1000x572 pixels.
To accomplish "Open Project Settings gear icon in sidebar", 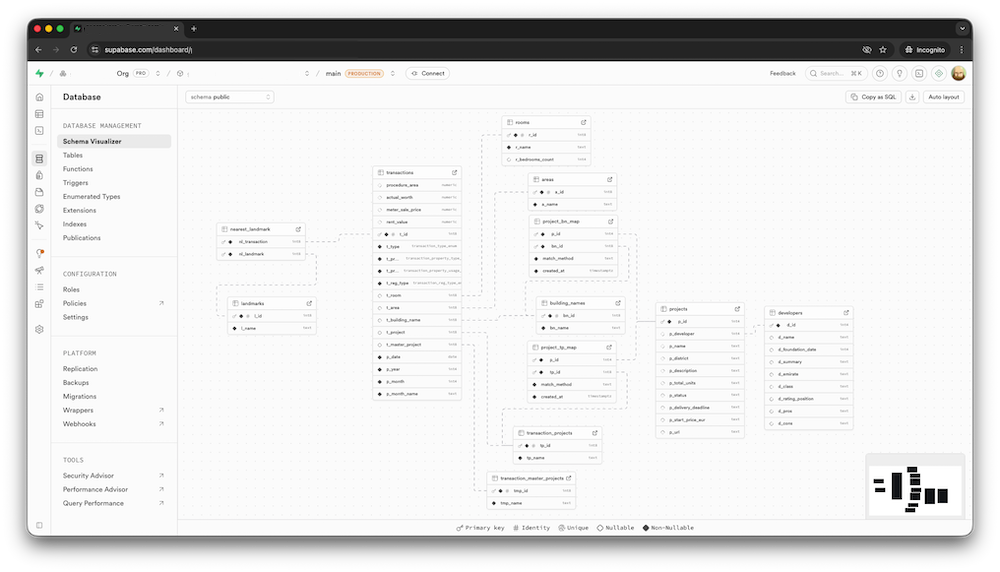I will click(40, 329).
